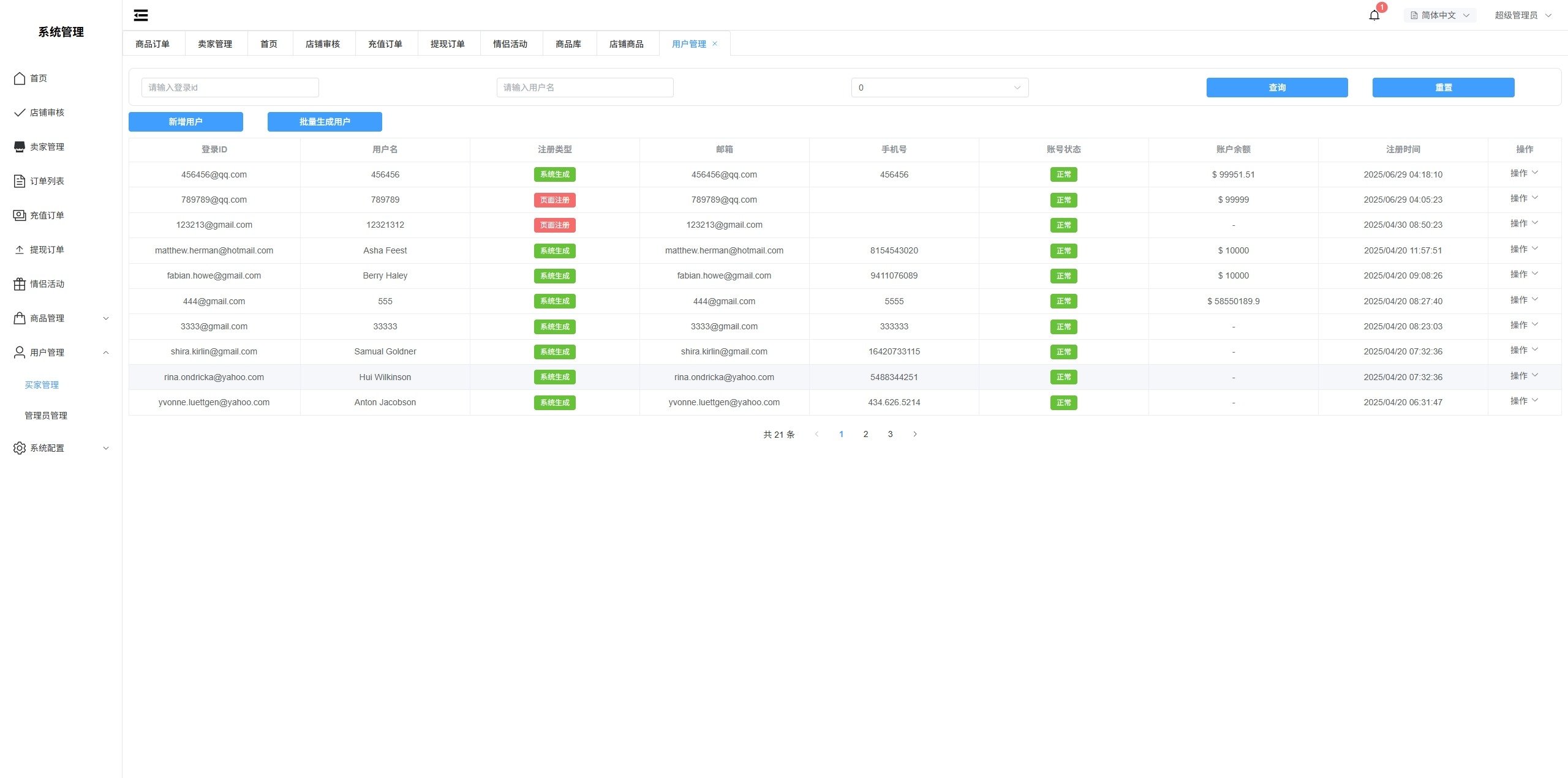The image size is (1568, 778).
Task: Switch to the 商品库 tab
Action: pos(568,44)
